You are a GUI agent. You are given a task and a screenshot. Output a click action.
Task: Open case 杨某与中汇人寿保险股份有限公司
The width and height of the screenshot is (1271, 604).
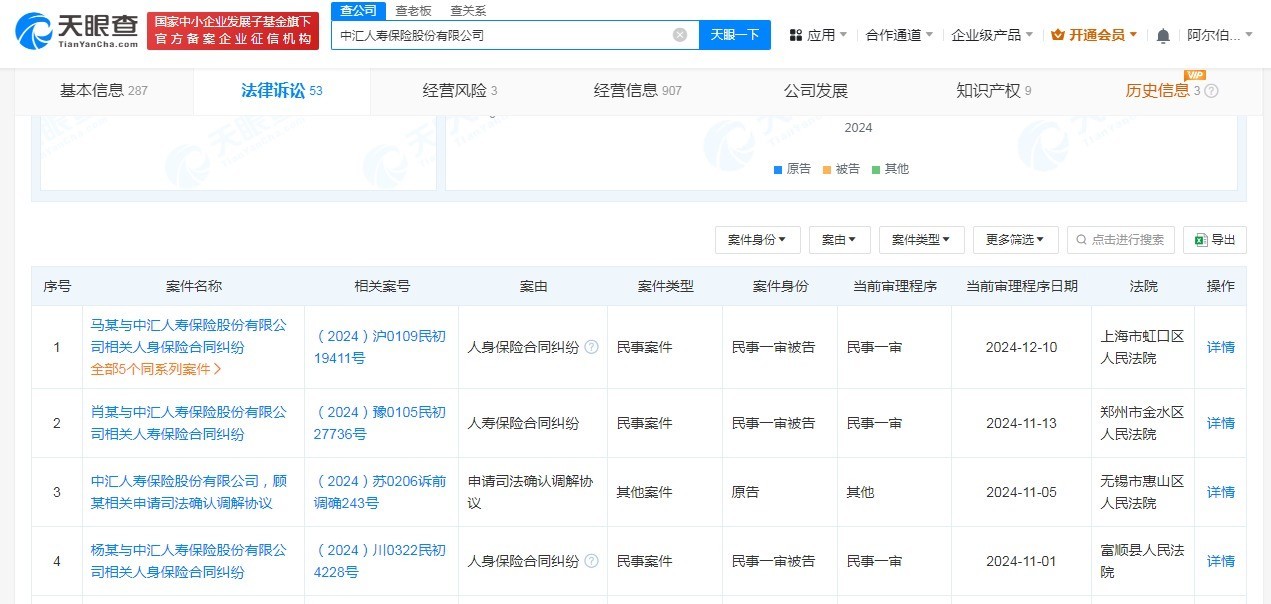(x=189, y=561)
